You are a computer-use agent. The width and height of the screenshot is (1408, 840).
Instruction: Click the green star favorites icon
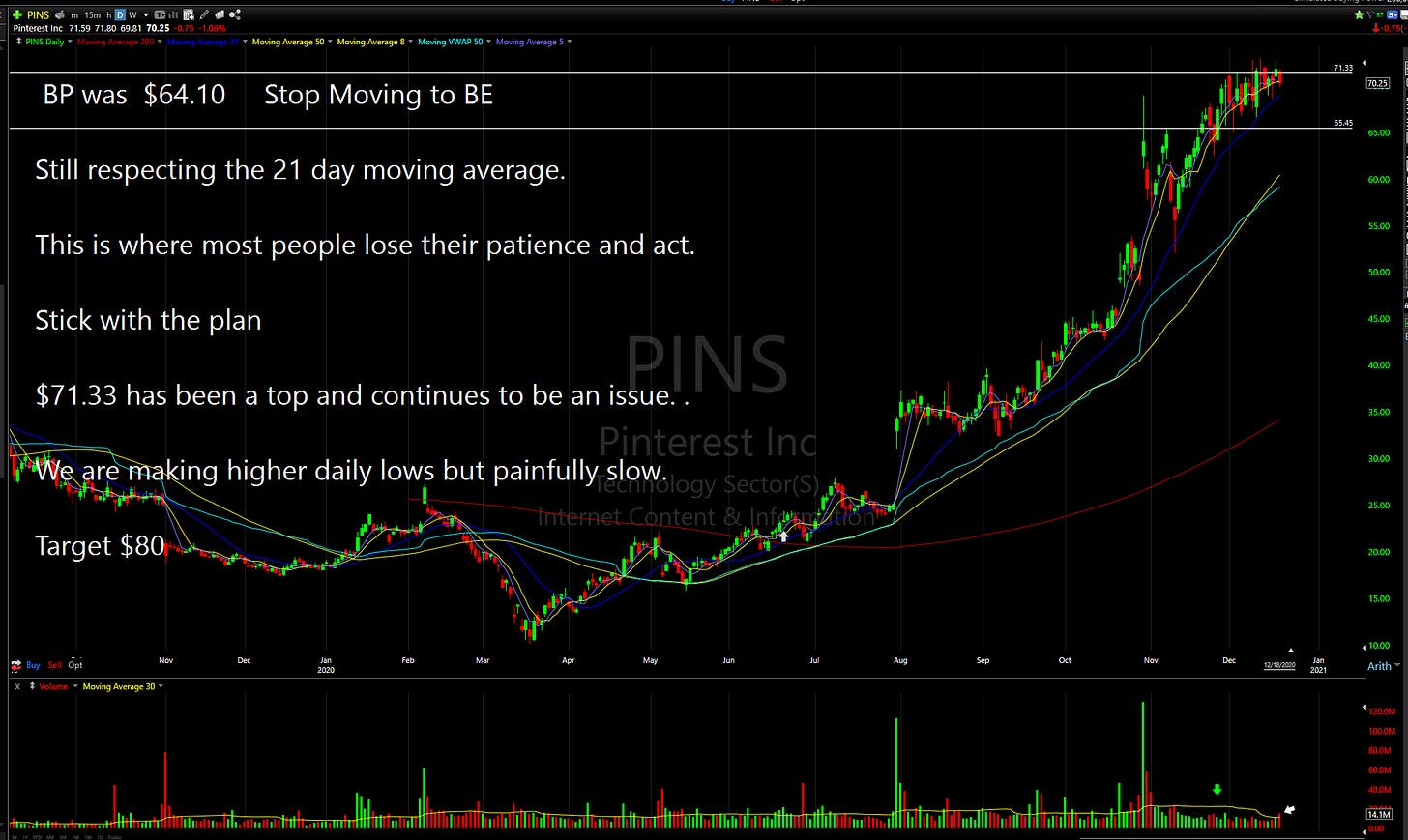[x=1359, y=14]
